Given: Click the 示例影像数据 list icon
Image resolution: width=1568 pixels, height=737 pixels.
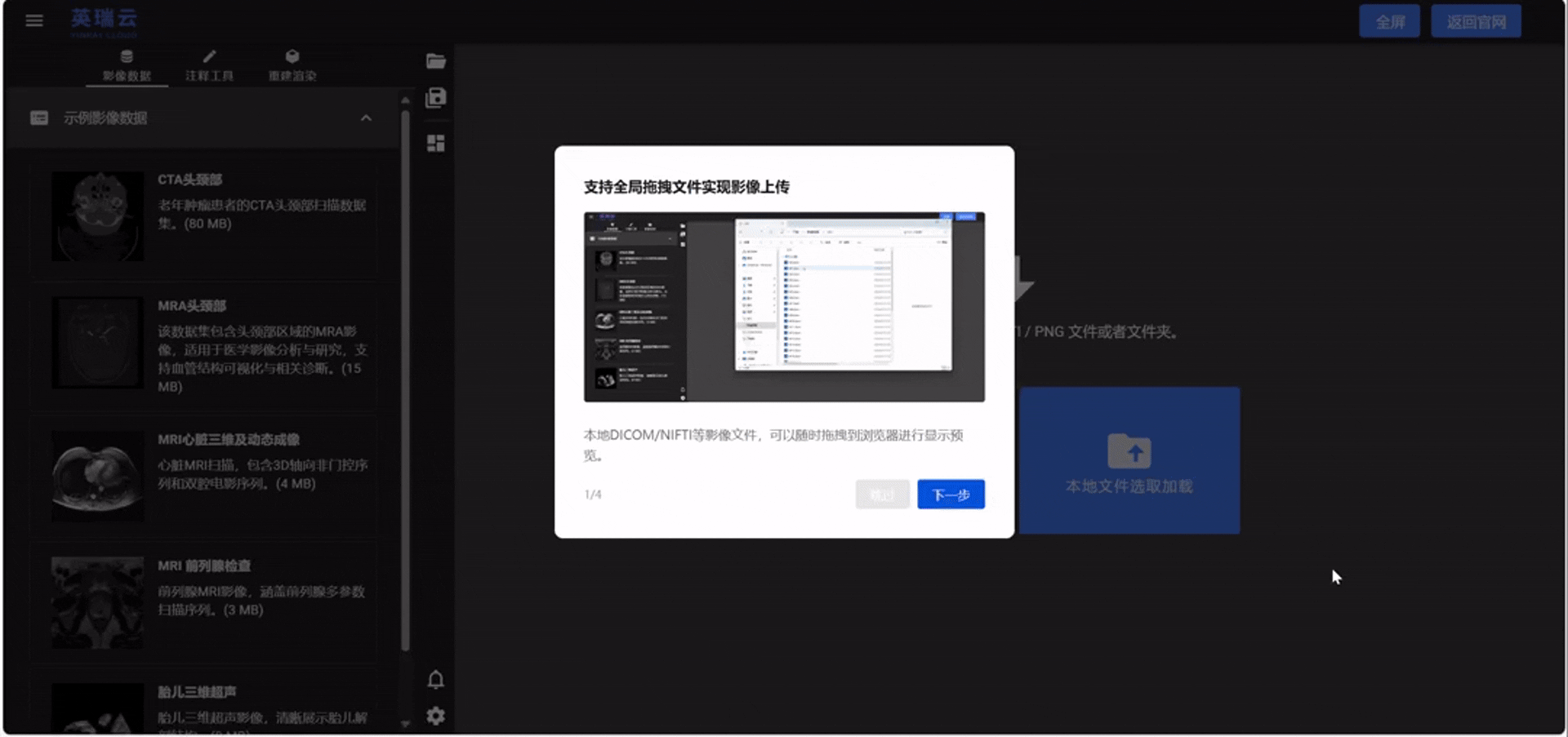Looking at the screenshot, I should coord(39,118).
